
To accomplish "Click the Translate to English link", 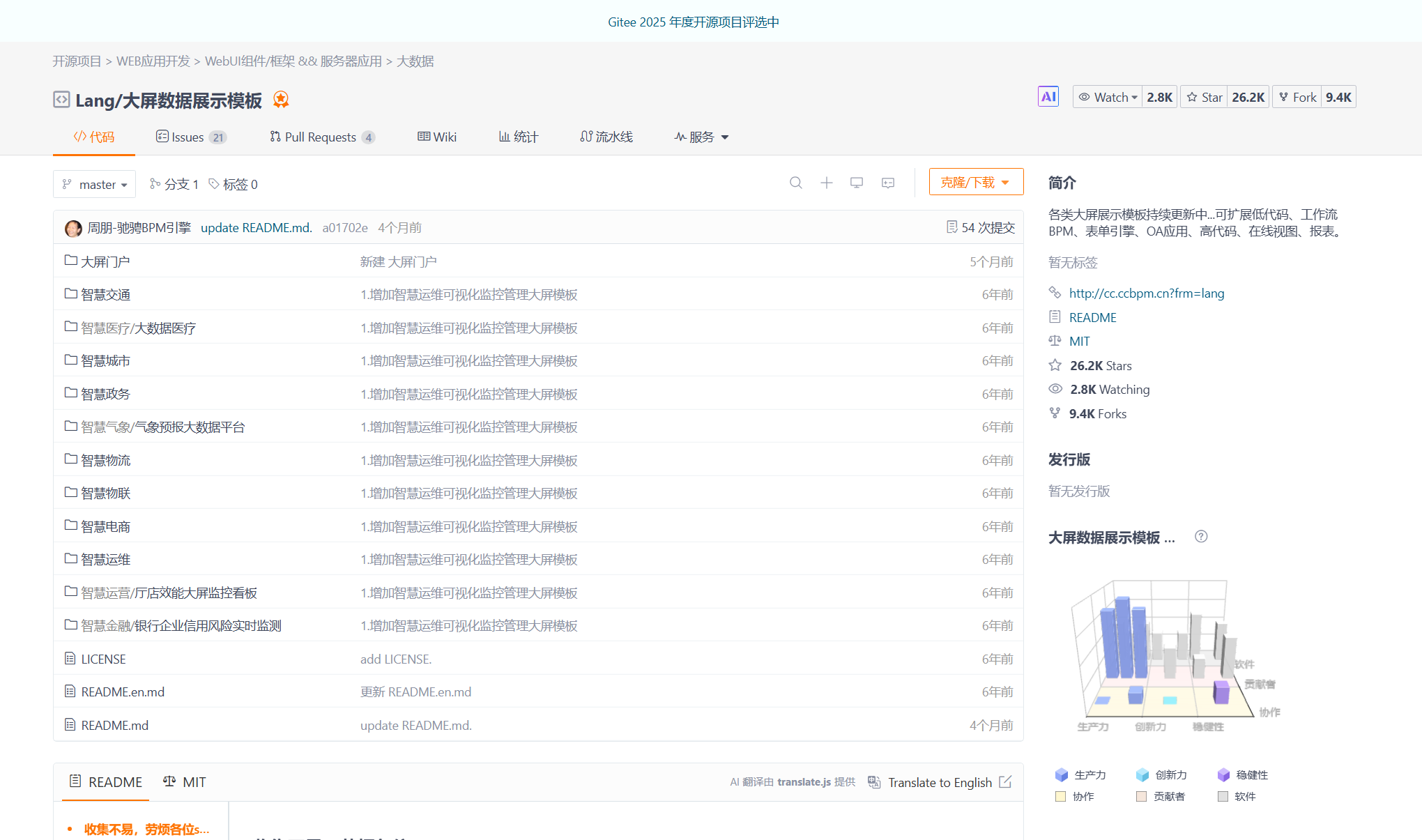I will point(940,782).
